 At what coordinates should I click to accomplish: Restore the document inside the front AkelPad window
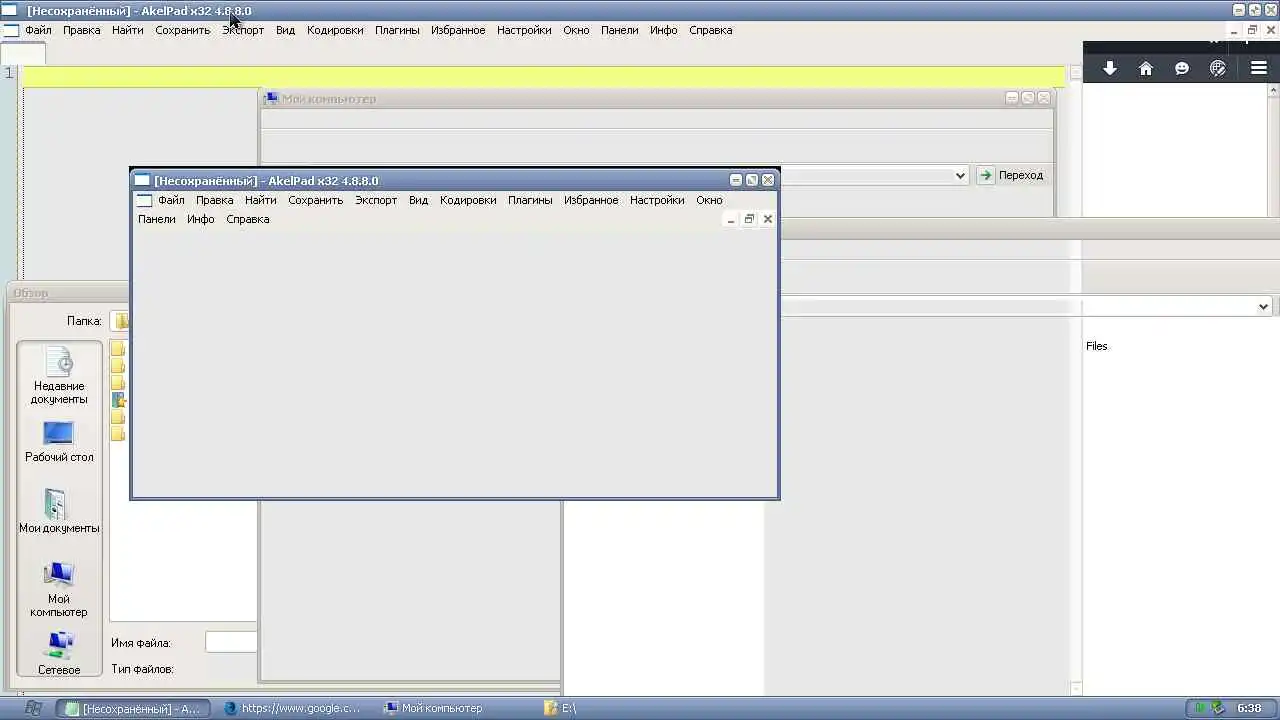click(x=749, y=219)
